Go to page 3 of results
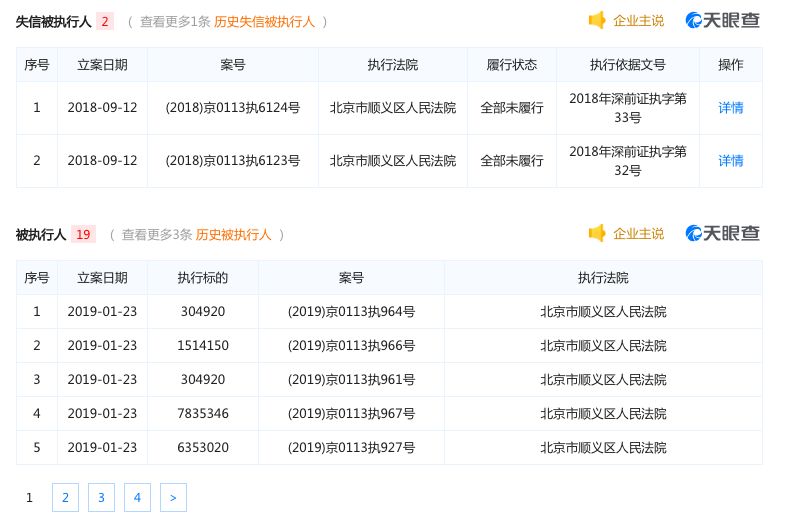 point(101,497)
